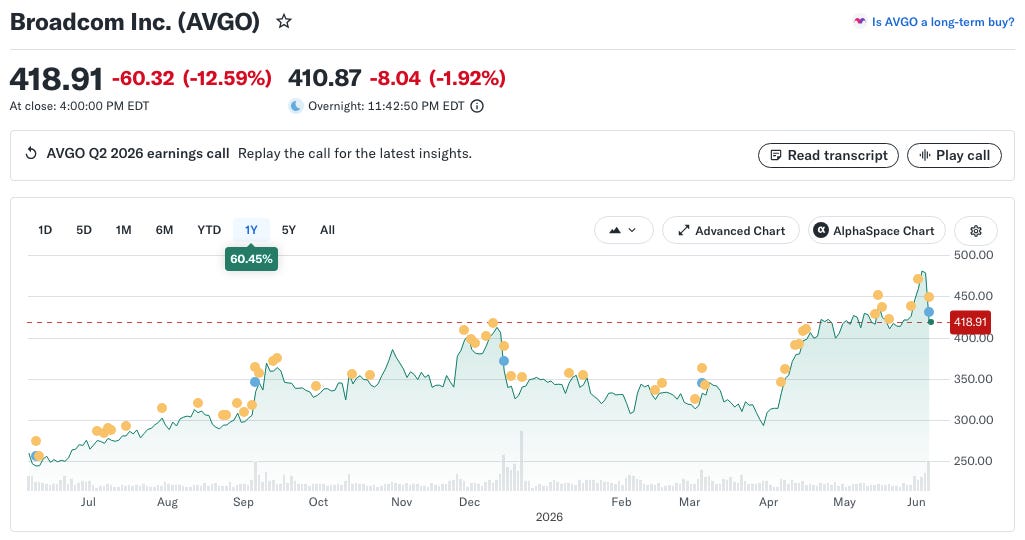Click the overnight price 410.87
Image resolution: width=1025 pixels, height=540 pixels.
pos(324,78)
